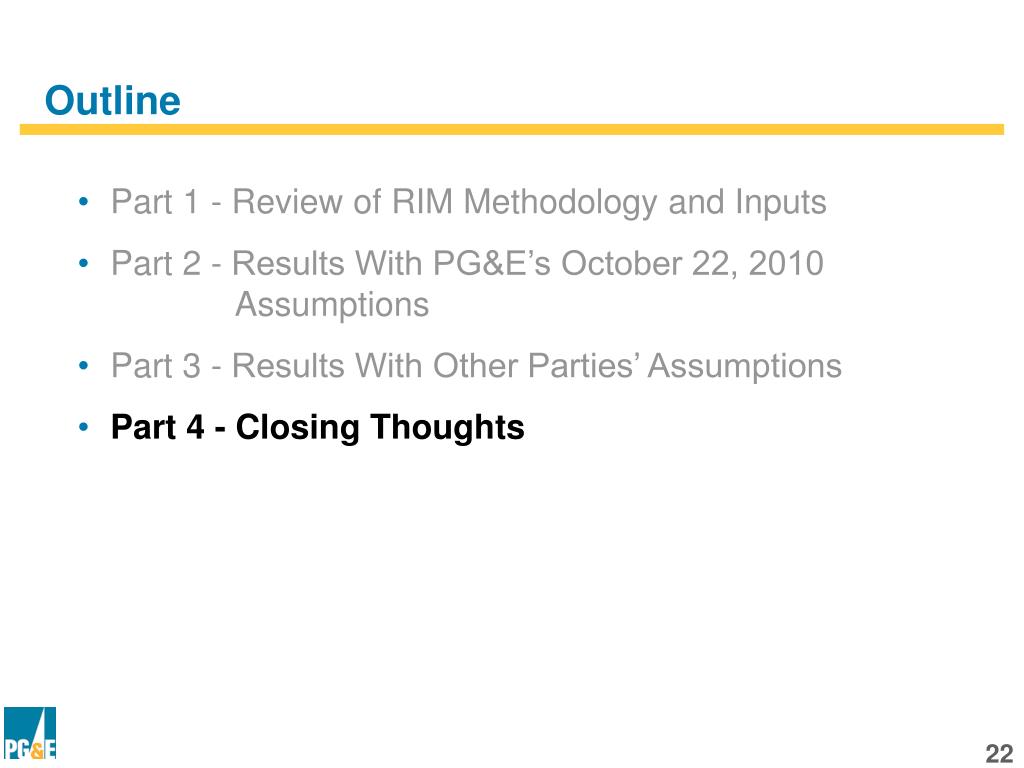Screen dimensions: 1024x768
Task: Click the text 'October 22, 2010'
Action: (692, 264)
